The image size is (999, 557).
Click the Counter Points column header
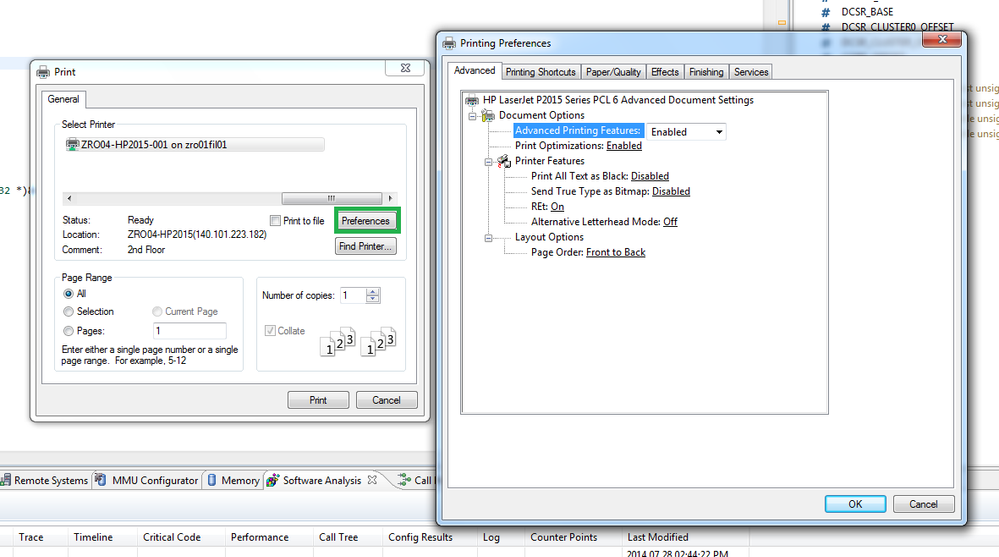[564, 537]
